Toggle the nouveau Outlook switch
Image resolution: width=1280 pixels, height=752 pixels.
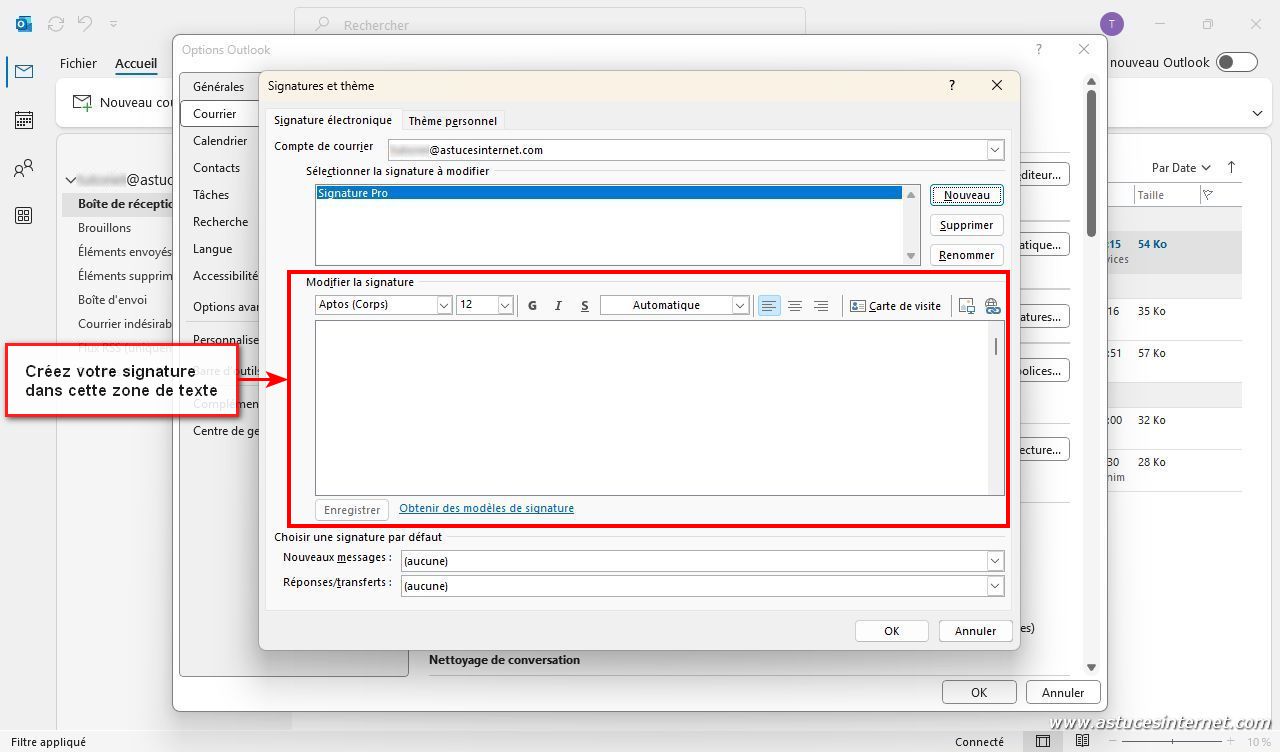(1237, 62)
